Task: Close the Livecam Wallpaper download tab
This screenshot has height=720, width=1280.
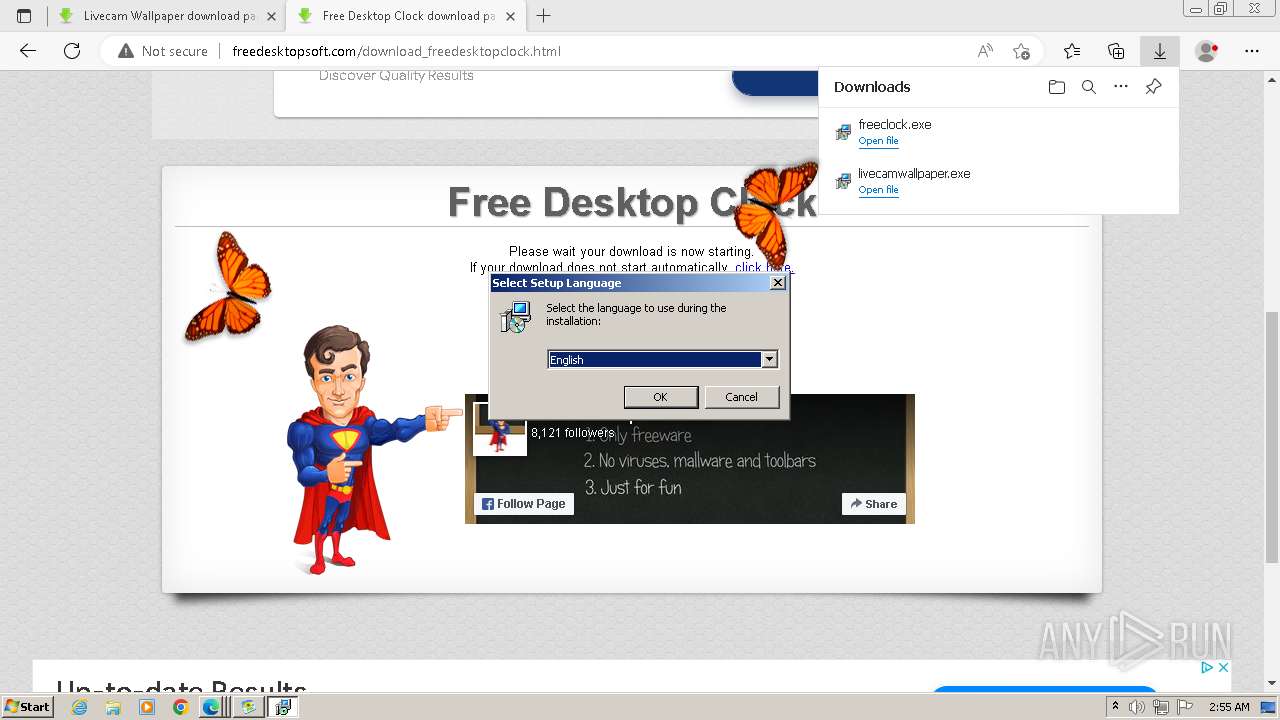Action: coord(271,16)
